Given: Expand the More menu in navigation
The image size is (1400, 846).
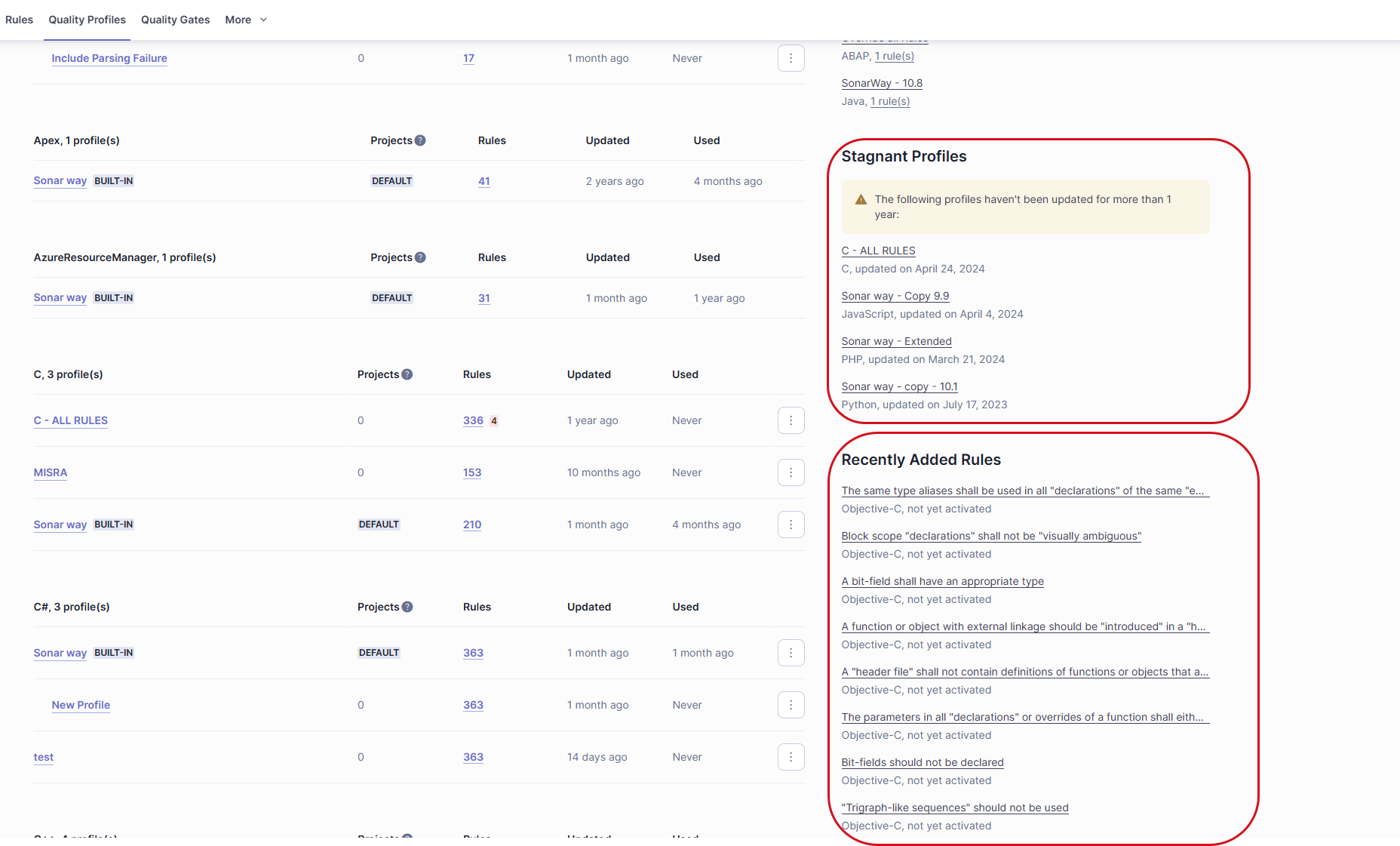Looking at the screenshot, I should pyautogui.click(x=246, y=20).
